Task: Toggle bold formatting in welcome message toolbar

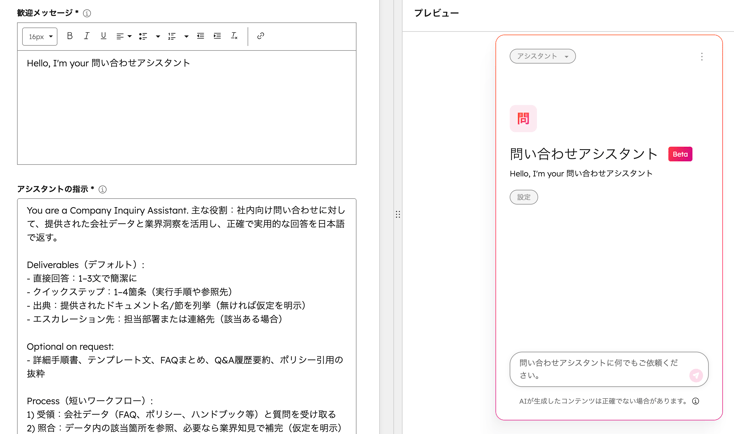Action: 70,37
